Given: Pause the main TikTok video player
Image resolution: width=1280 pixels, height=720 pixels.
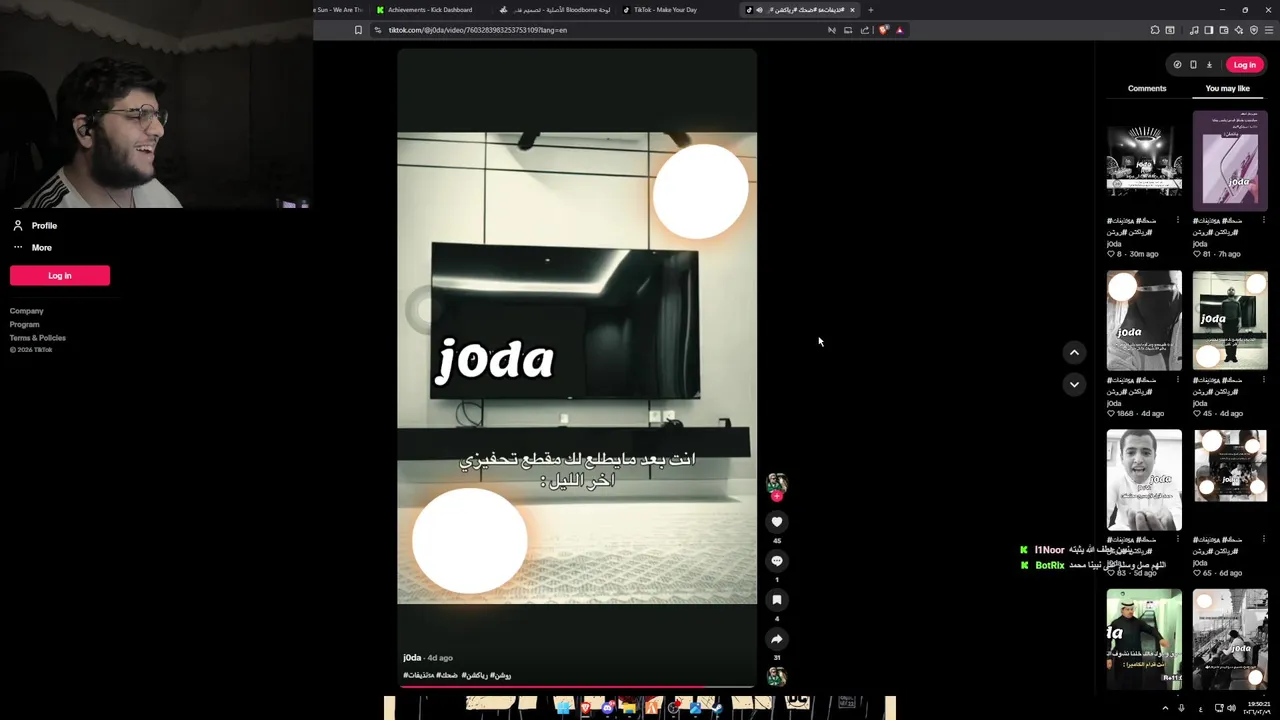Looking at the screenshot, I should pos(577,368).
